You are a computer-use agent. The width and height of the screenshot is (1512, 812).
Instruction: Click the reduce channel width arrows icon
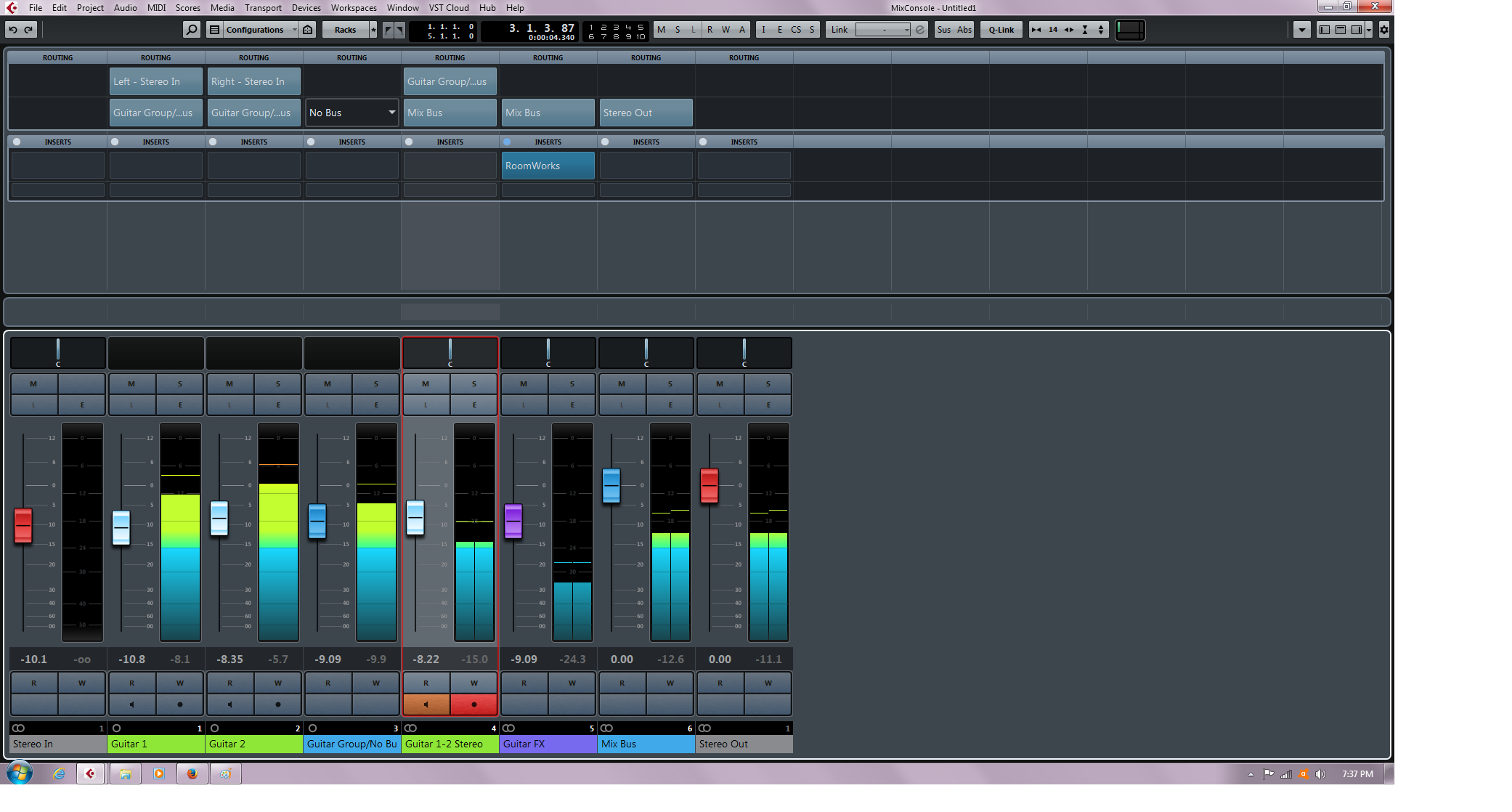point(1036,30)
